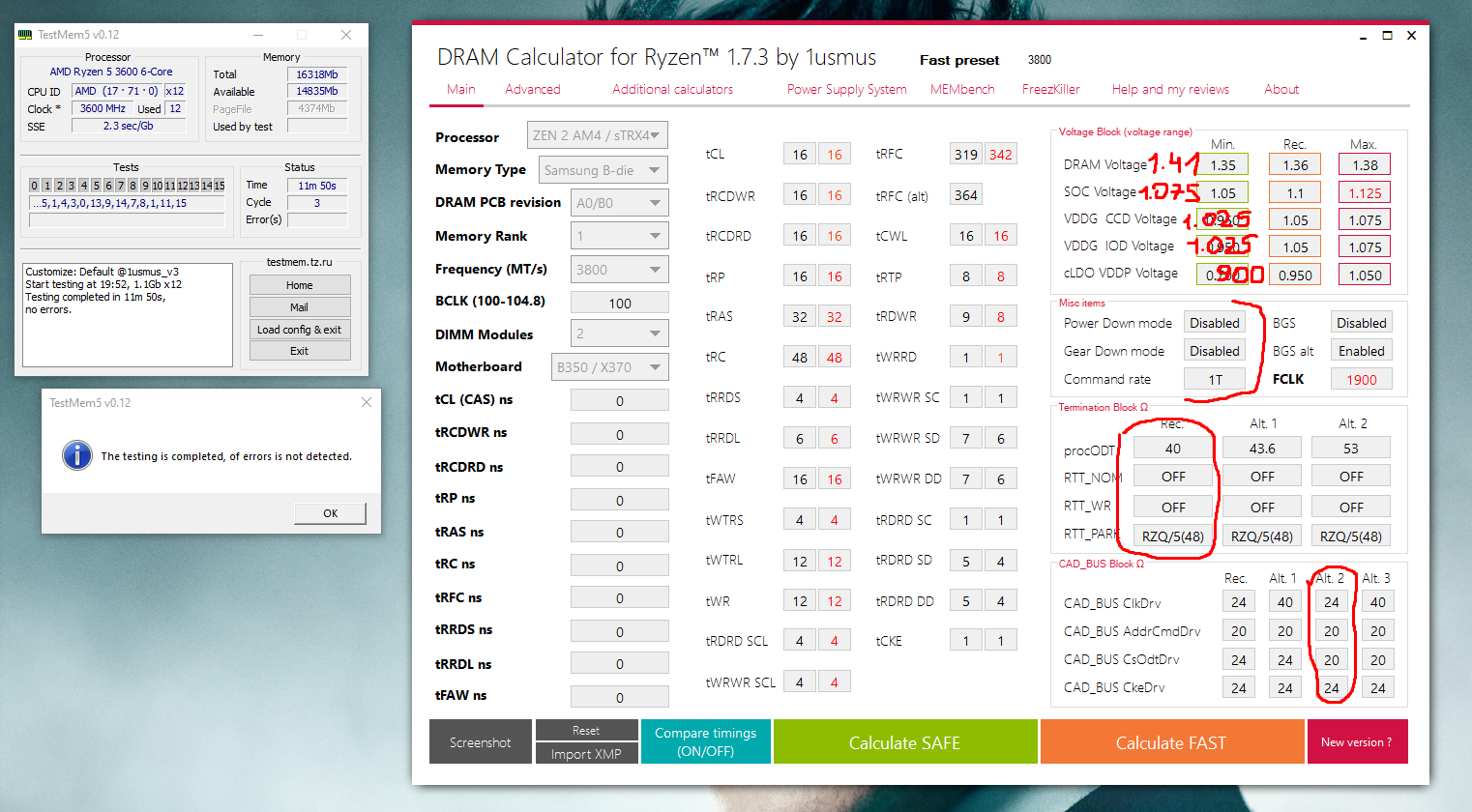
Task: Click the Command rate 1T value
Action: (1215, 379)
